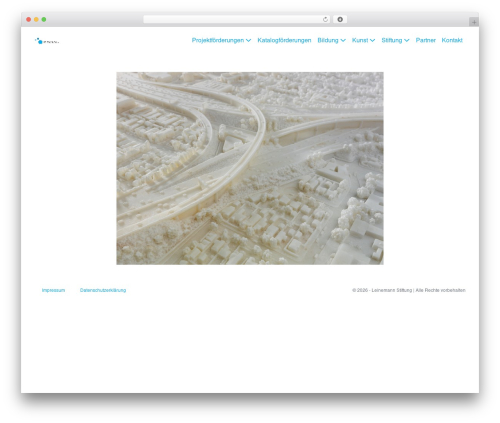500x423 pixels.
Task: Click the copyright Leinemann Stiftung text
Action: (x=409, y=290)
